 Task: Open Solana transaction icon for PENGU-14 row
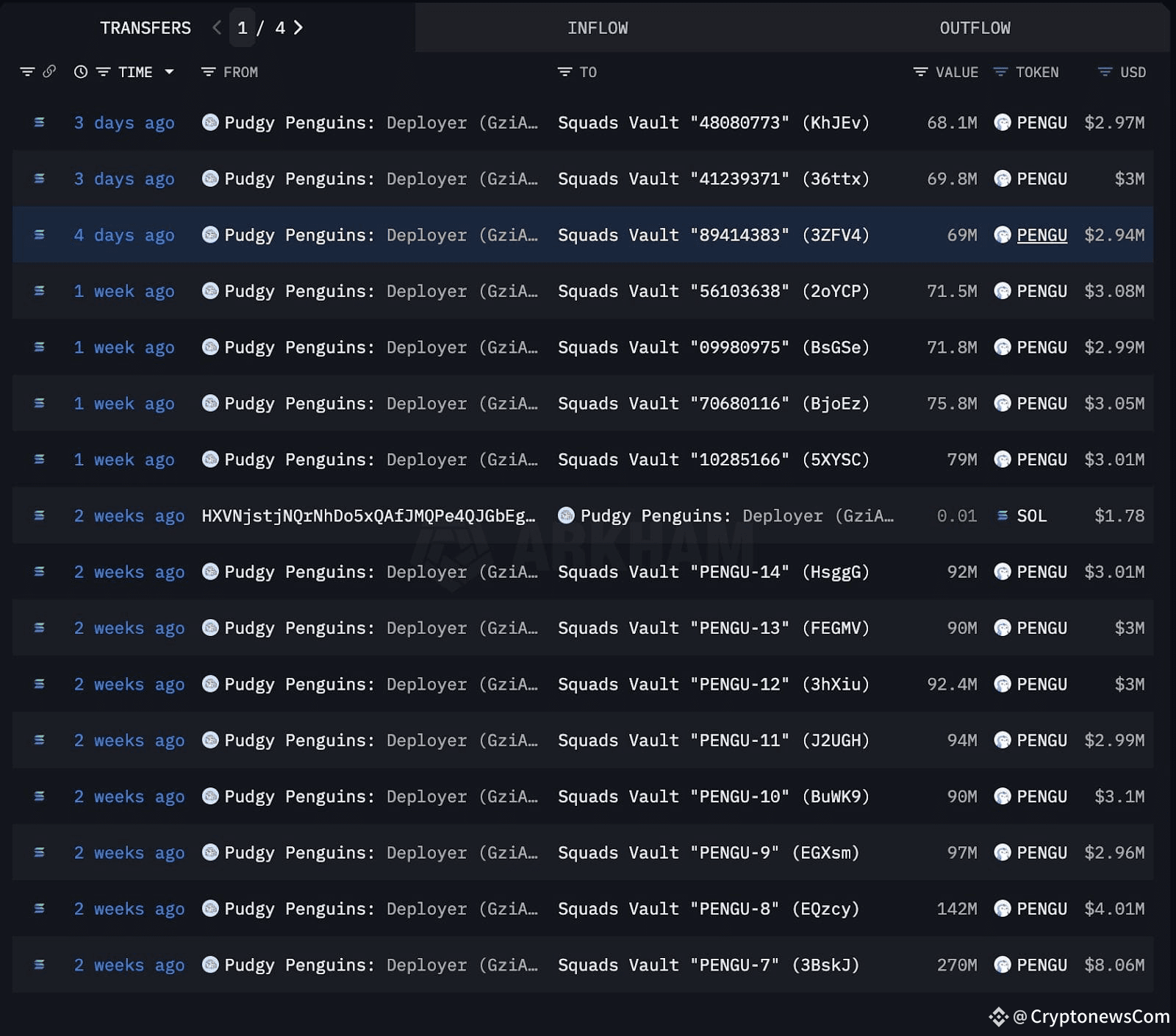[40, 572]
